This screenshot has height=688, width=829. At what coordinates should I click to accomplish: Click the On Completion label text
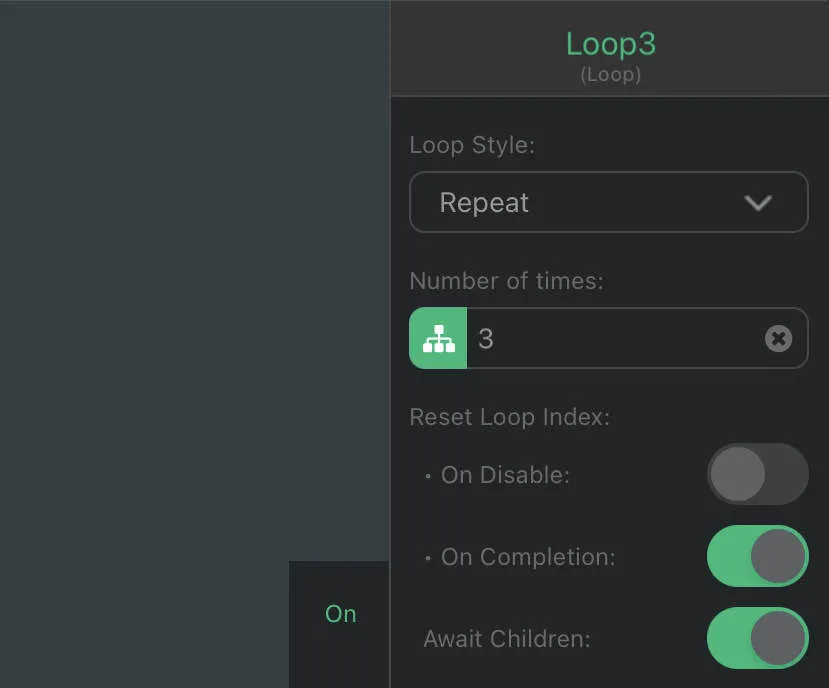pos(528,557)
